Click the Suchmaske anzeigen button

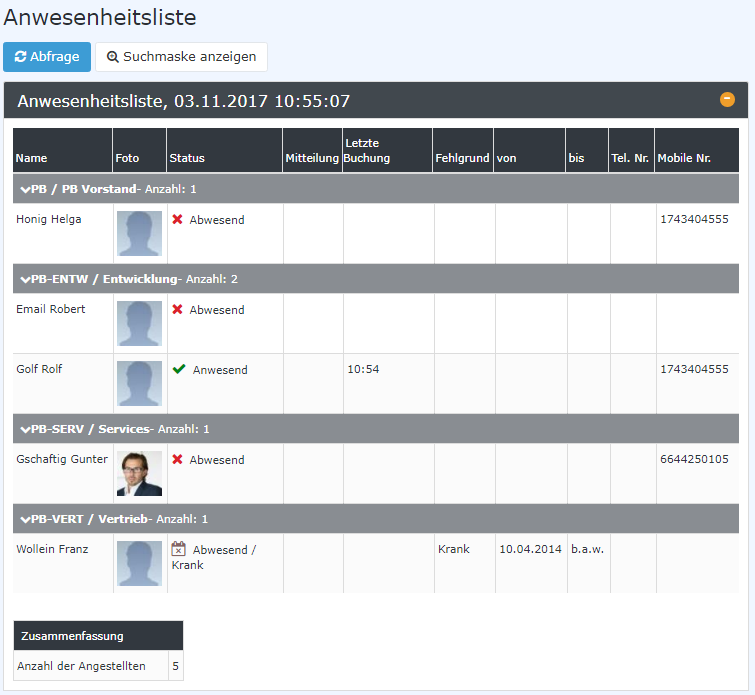pyautogui.click(x=181, y=57)
